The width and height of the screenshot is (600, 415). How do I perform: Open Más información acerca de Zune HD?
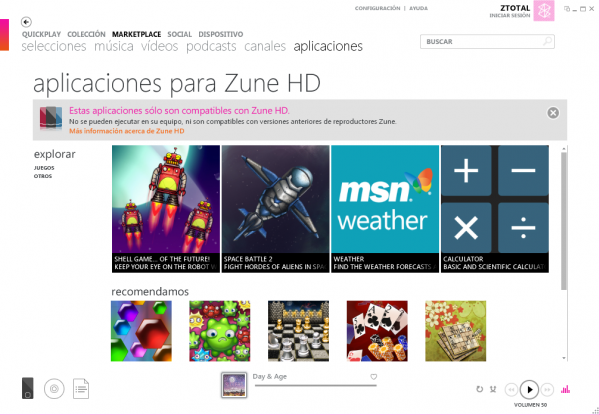(127, 131)
